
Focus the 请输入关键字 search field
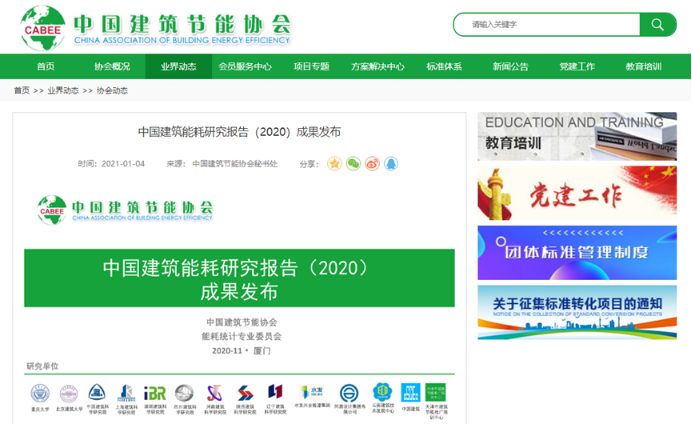pyautogui.click(x=547, y=25)
